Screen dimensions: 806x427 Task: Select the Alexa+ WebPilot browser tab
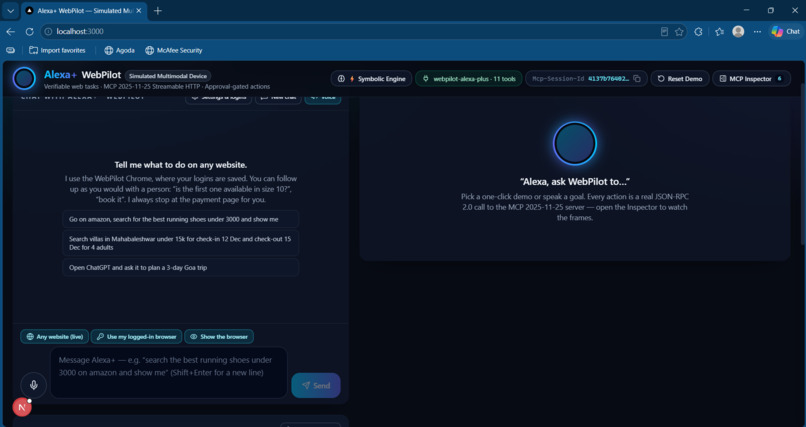[x=84, y=11]
